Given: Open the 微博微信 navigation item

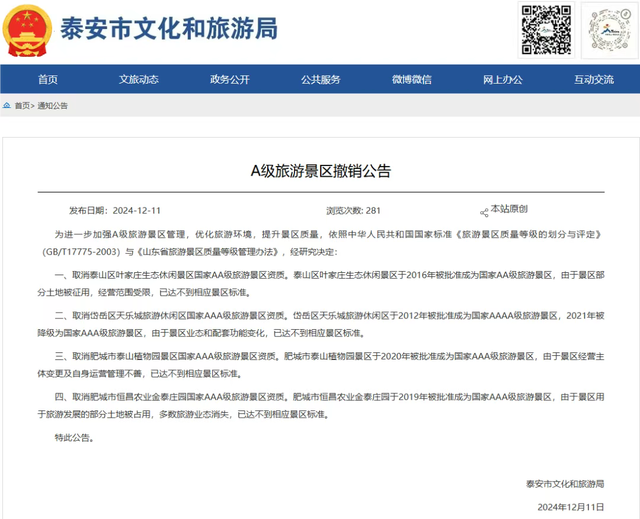Looking at the screenshot, I should tap(412, 80).
